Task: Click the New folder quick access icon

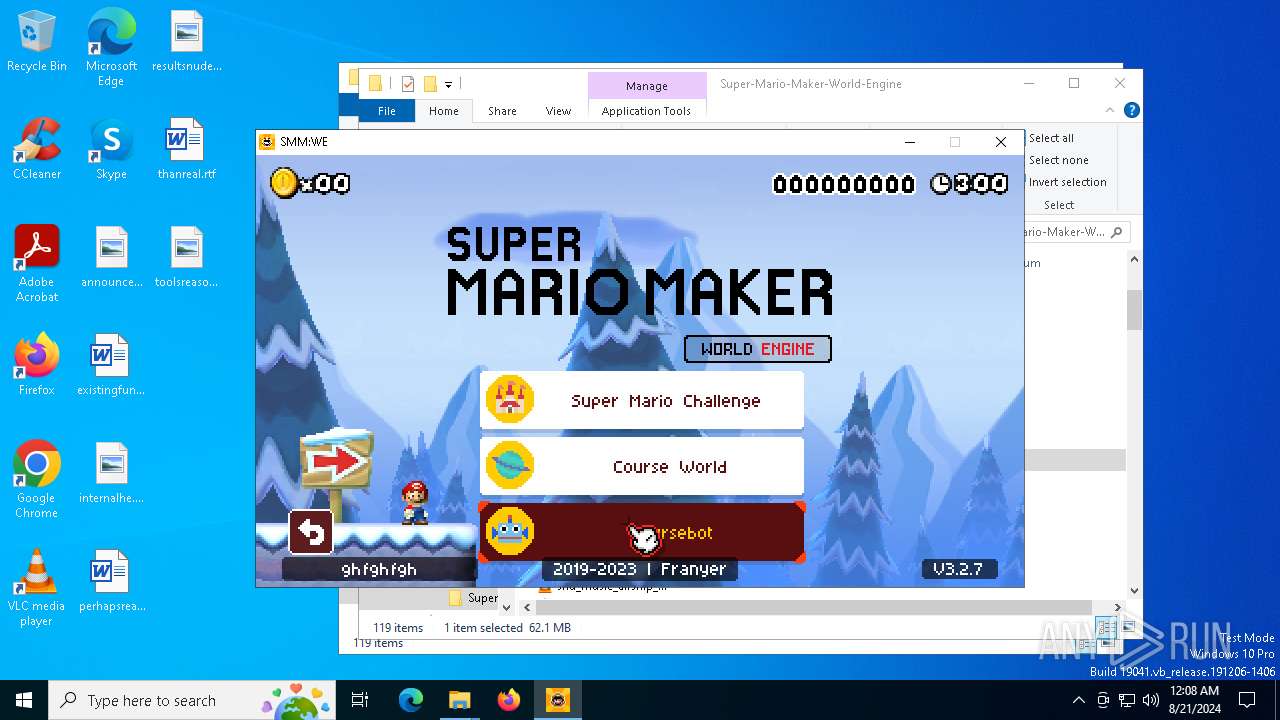Action: click(430, 84)
